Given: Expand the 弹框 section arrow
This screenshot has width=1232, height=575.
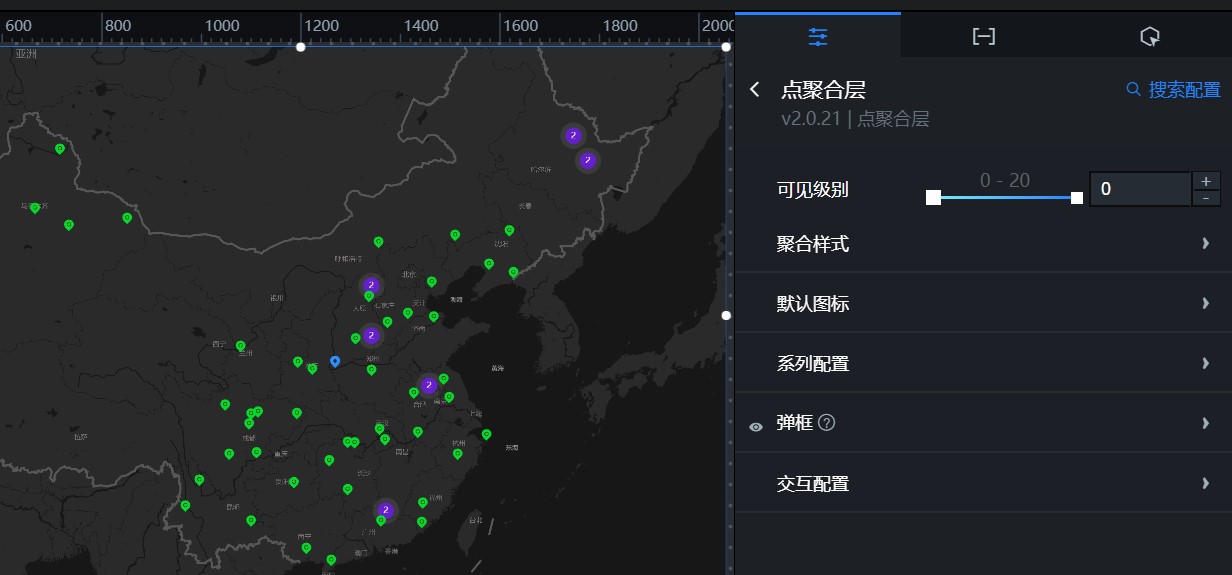Looking at the screenshot, I should 1206,423.
